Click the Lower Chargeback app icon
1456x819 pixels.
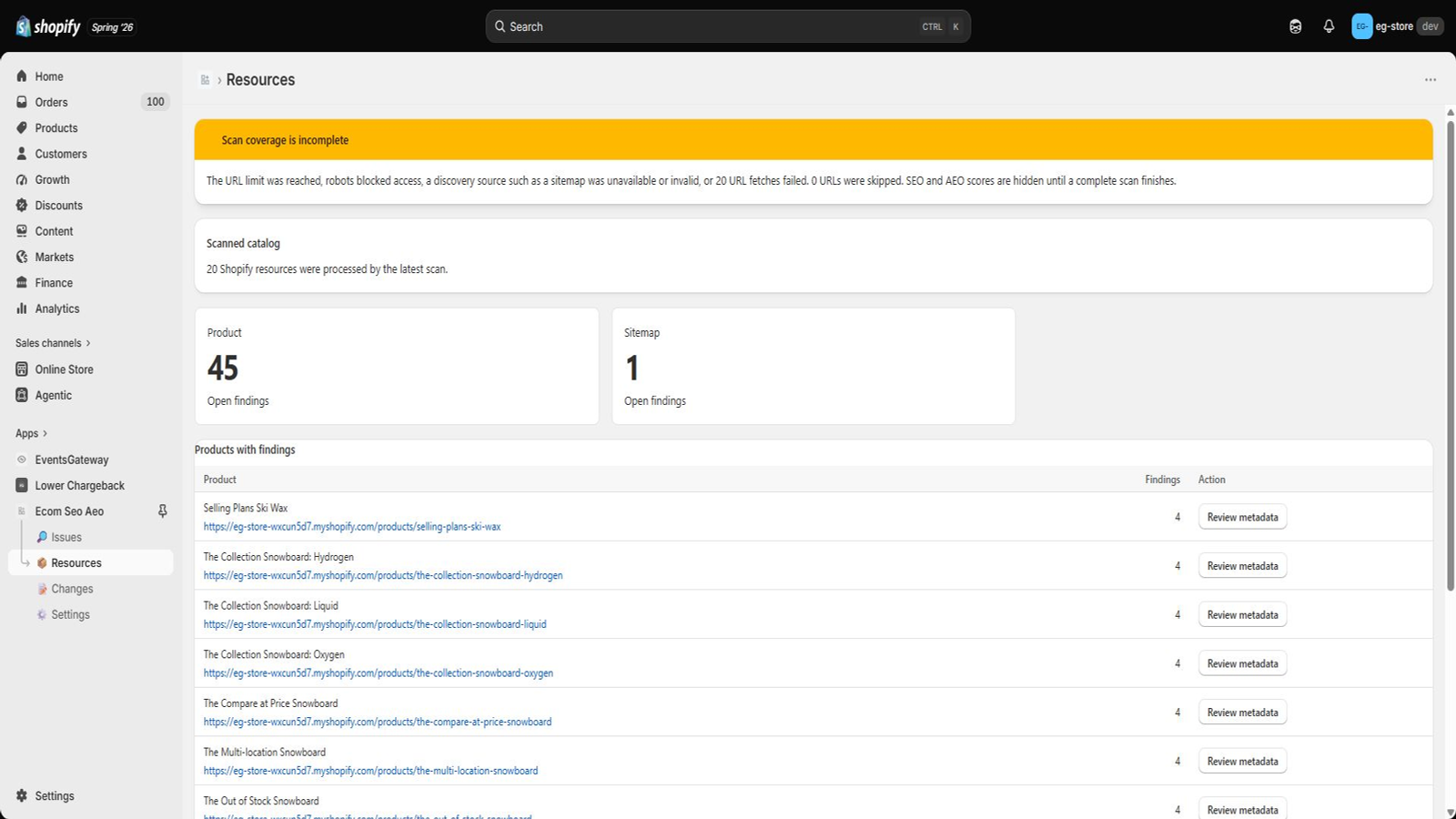pos(22,485)
